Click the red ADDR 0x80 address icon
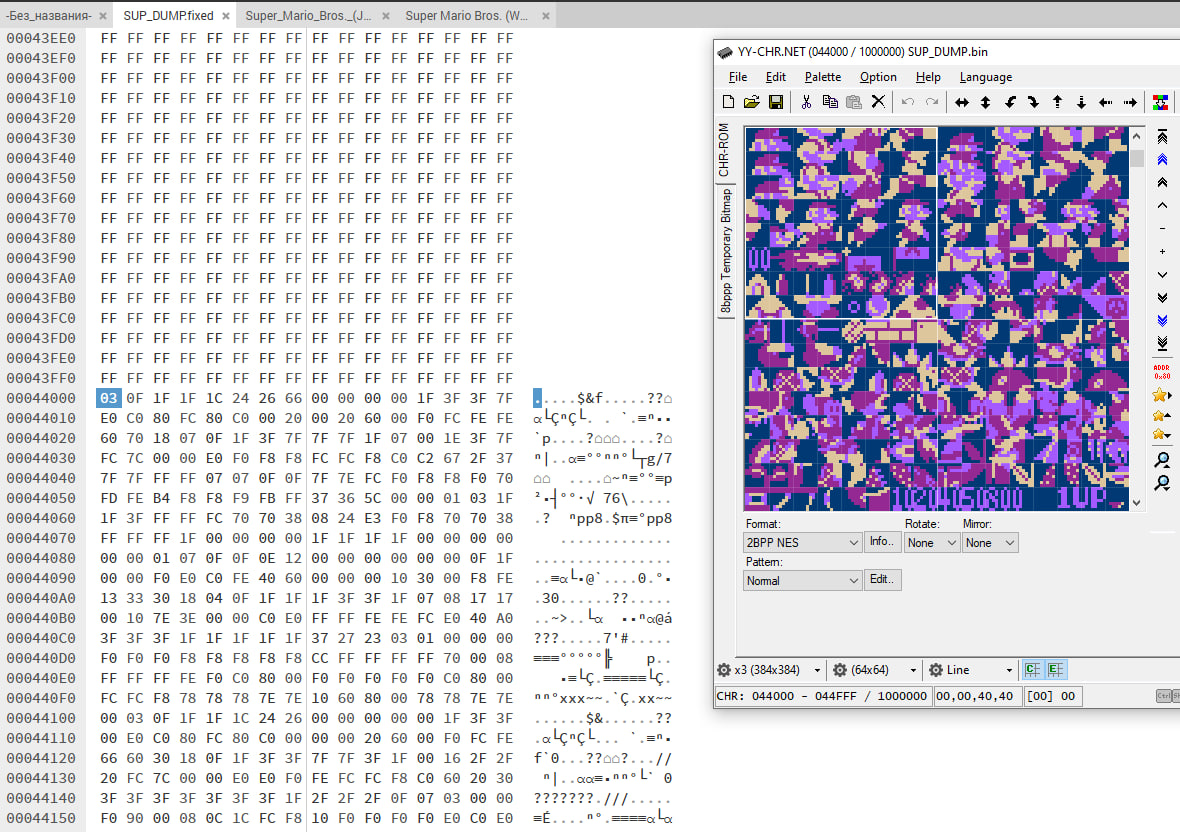This screenshot has width=1180, height=832. [x=1161, y=371]
